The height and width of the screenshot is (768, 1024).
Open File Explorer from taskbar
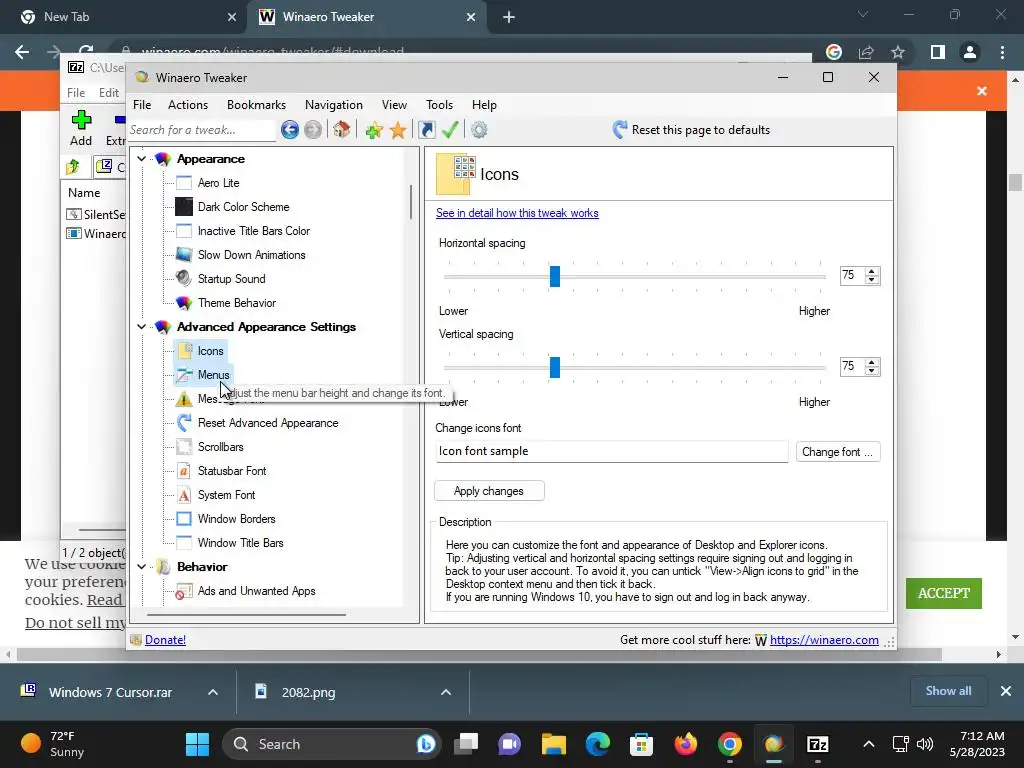click(554, 744)
